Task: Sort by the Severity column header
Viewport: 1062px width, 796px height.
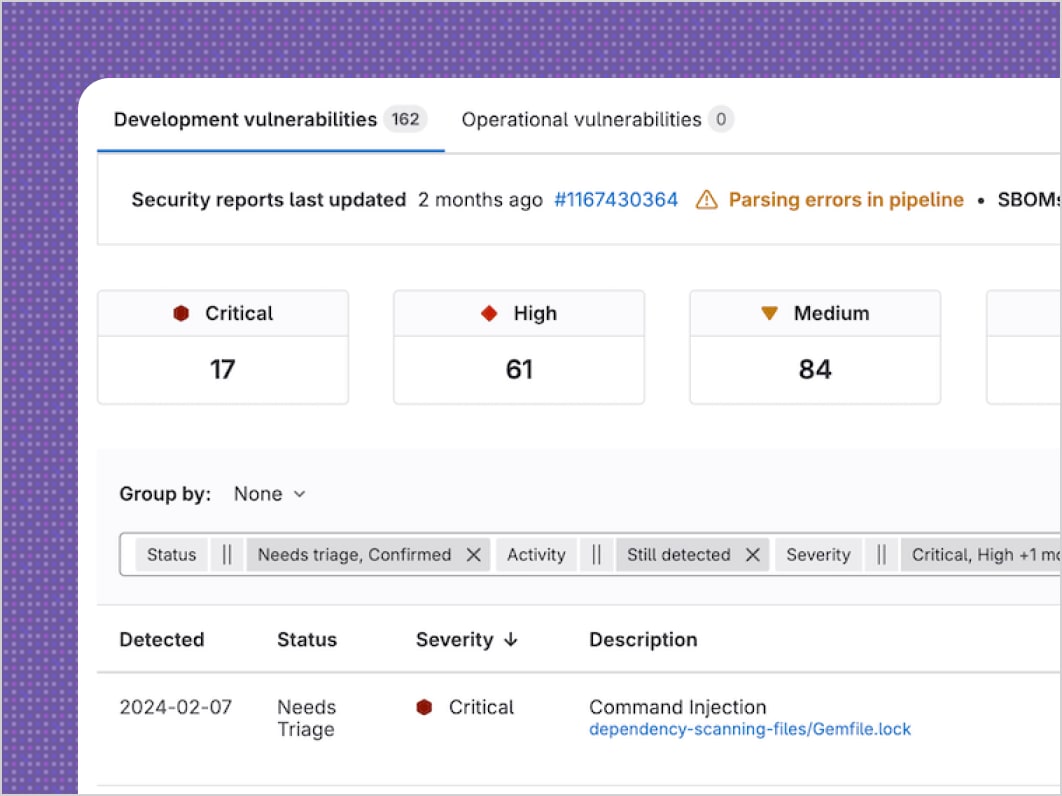Action: [x=467, y=640]
